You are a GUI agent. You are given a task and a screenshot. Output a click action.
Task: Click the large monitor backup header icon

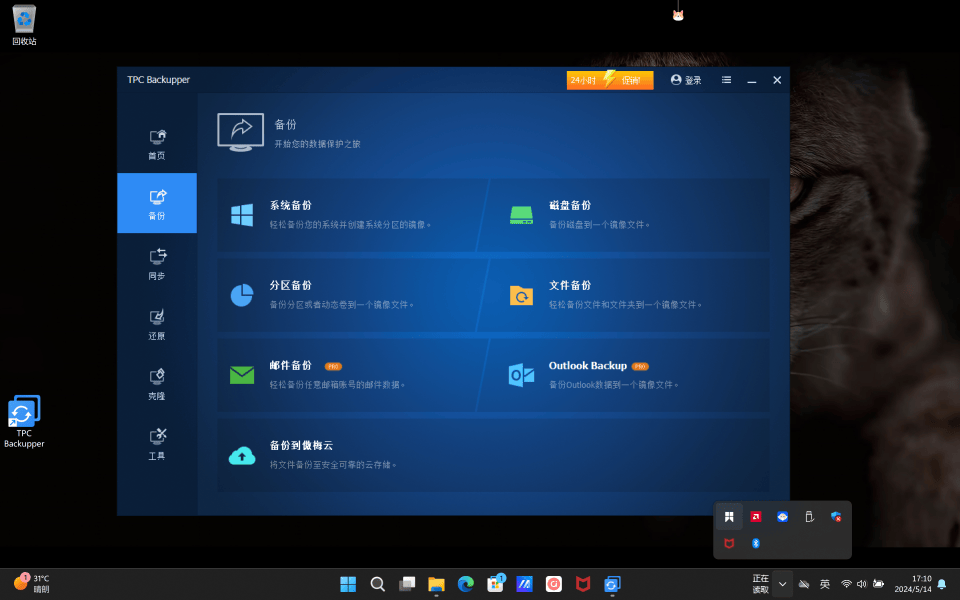tap(241, 132)
